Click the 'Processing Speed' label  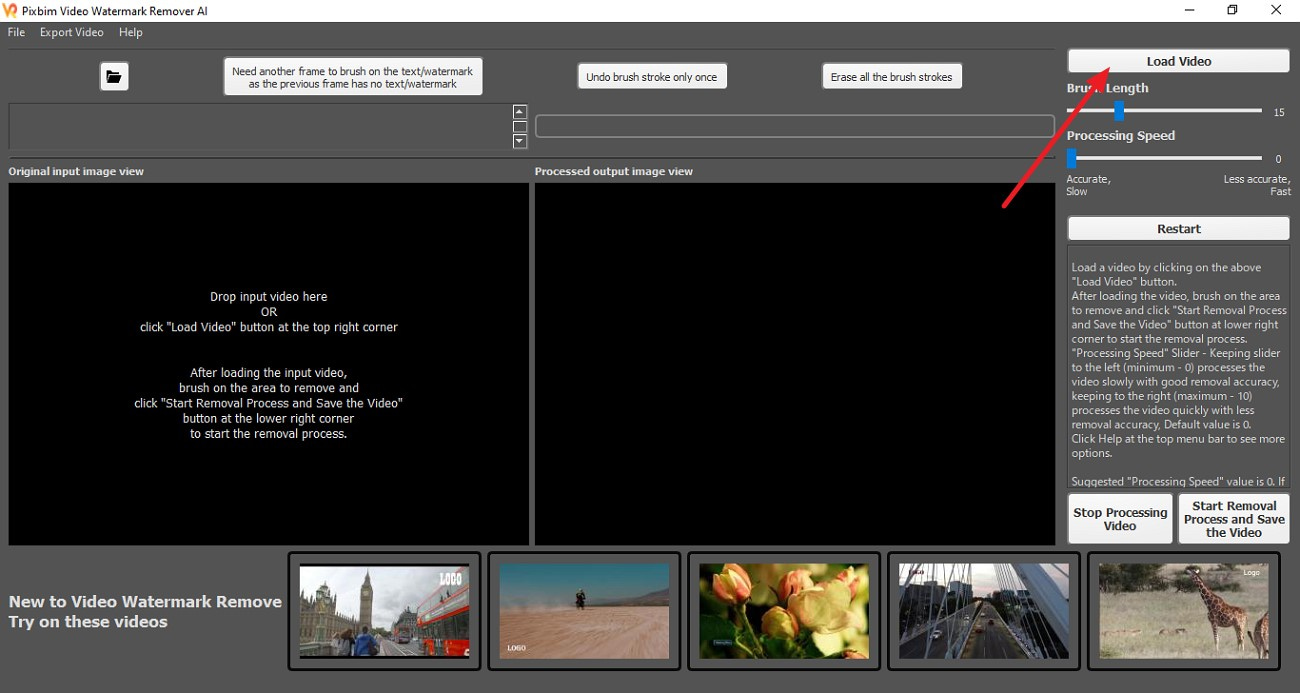[1121, 136]
